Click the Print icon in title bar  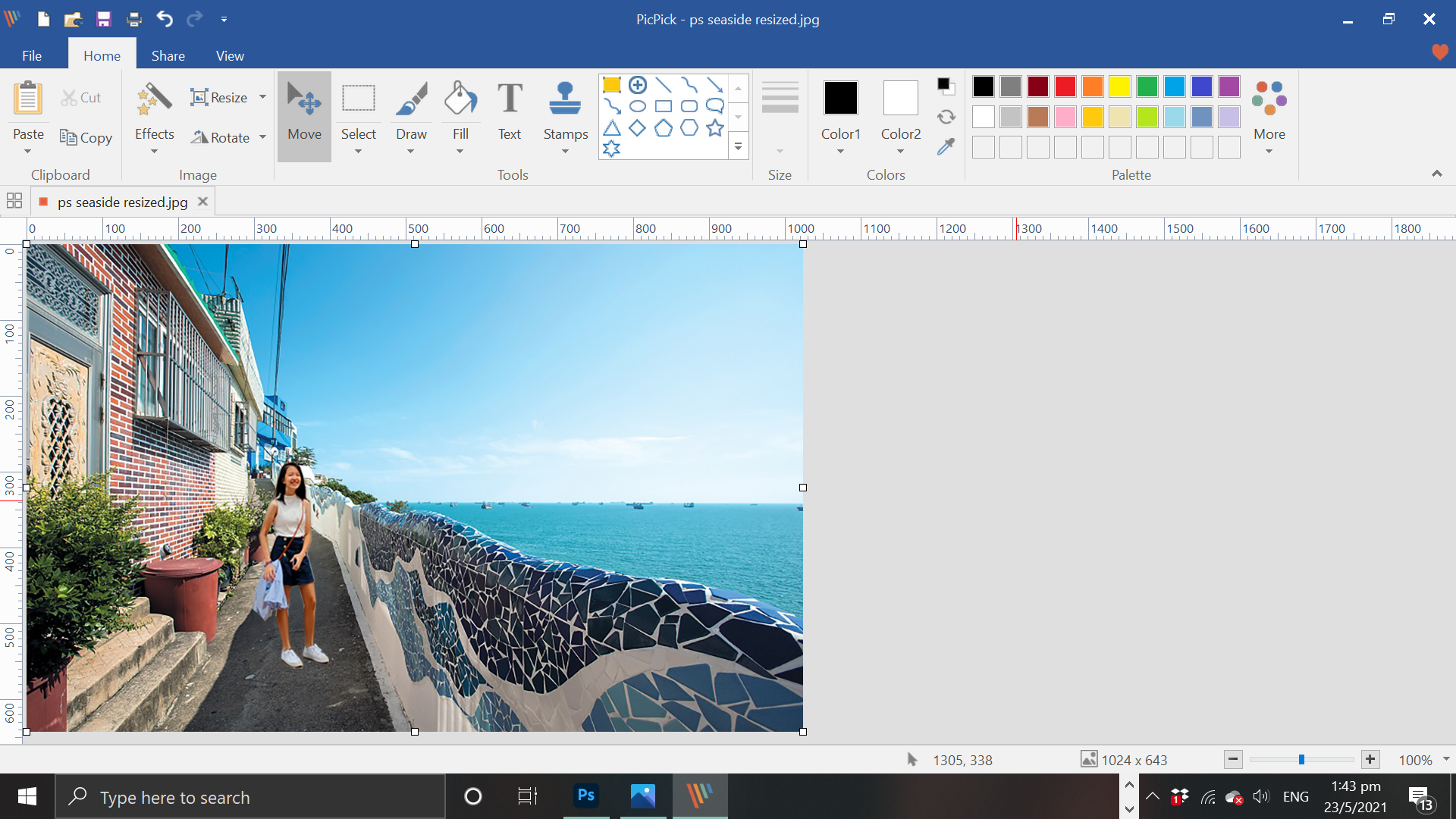[134, 19]
